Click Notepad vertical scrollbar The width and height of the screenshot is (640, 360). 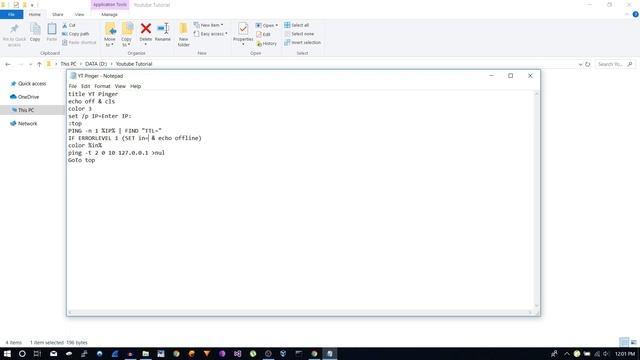tap(536, 200)
